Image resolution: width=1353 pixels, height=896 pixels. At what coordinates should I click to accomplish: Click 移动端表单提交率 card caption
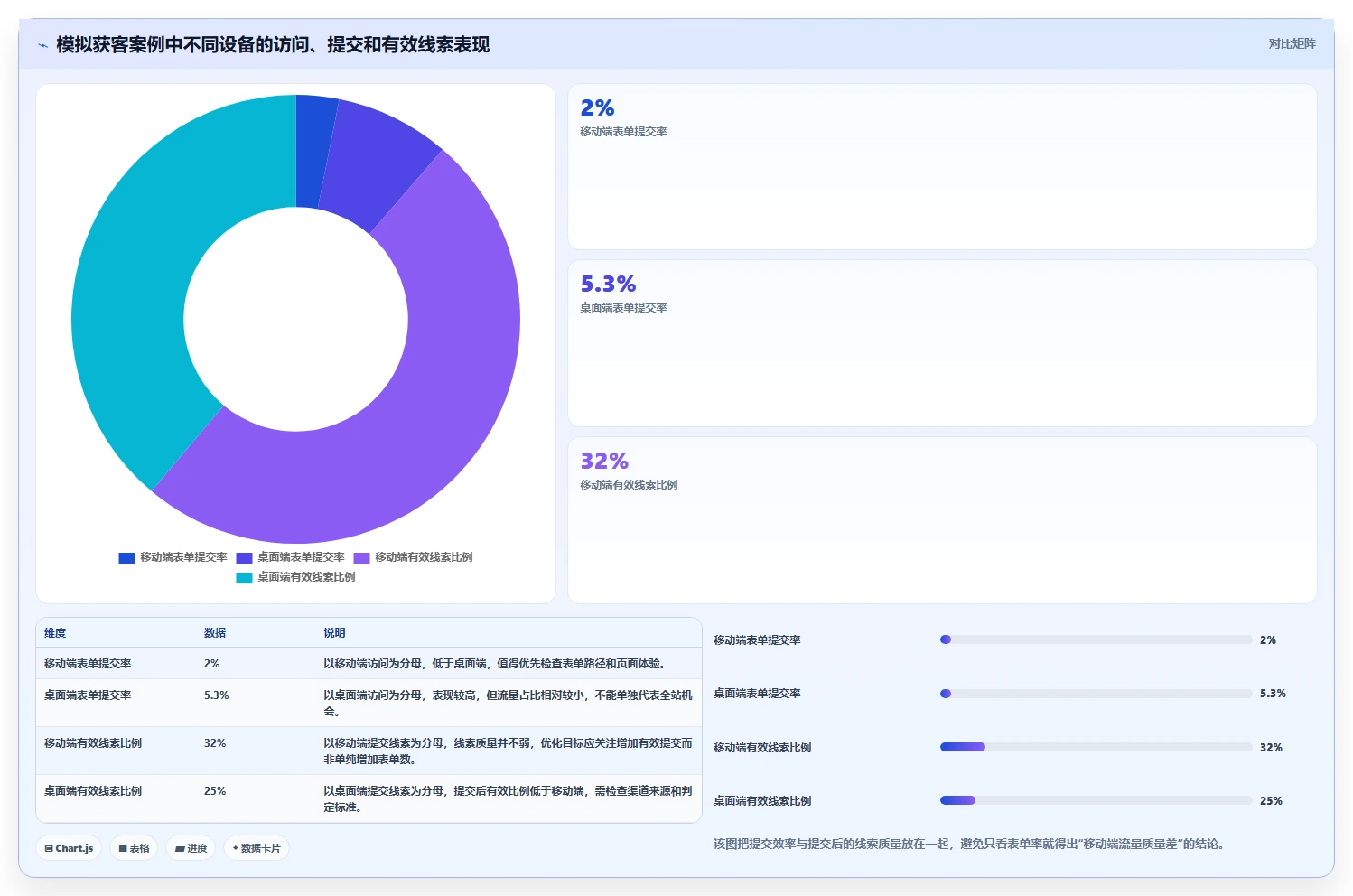[623, 132]
